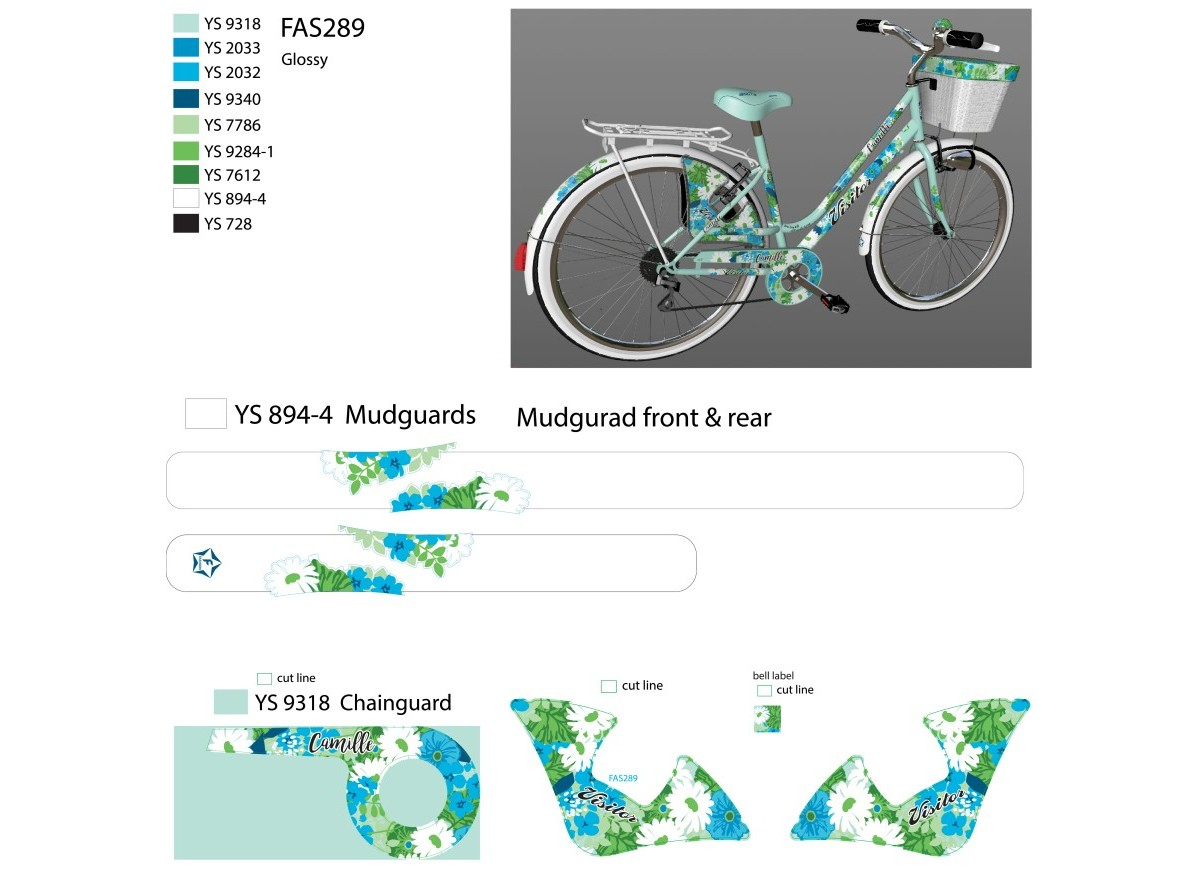
Task: Click the YS 7612 dark green swatch
Action: click(186, 175)
